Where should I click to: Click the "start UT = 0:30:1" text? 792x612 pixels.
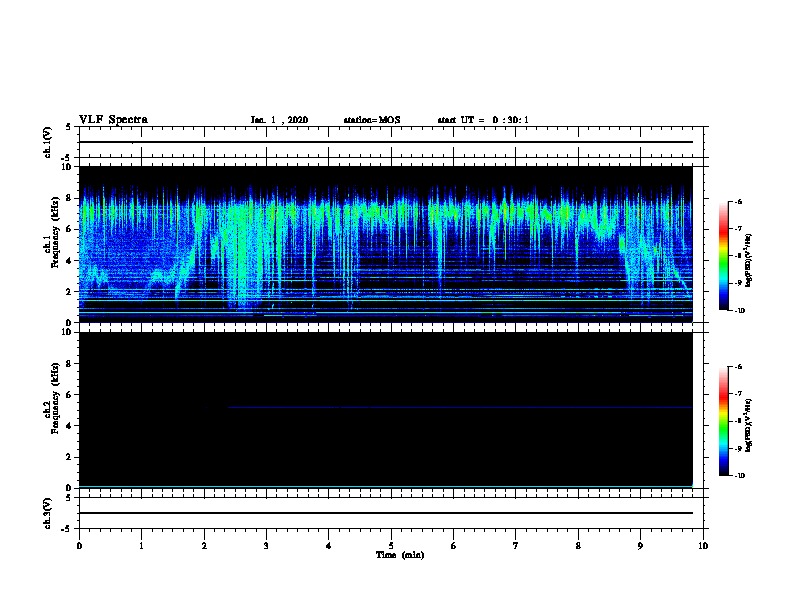(483, 120)
